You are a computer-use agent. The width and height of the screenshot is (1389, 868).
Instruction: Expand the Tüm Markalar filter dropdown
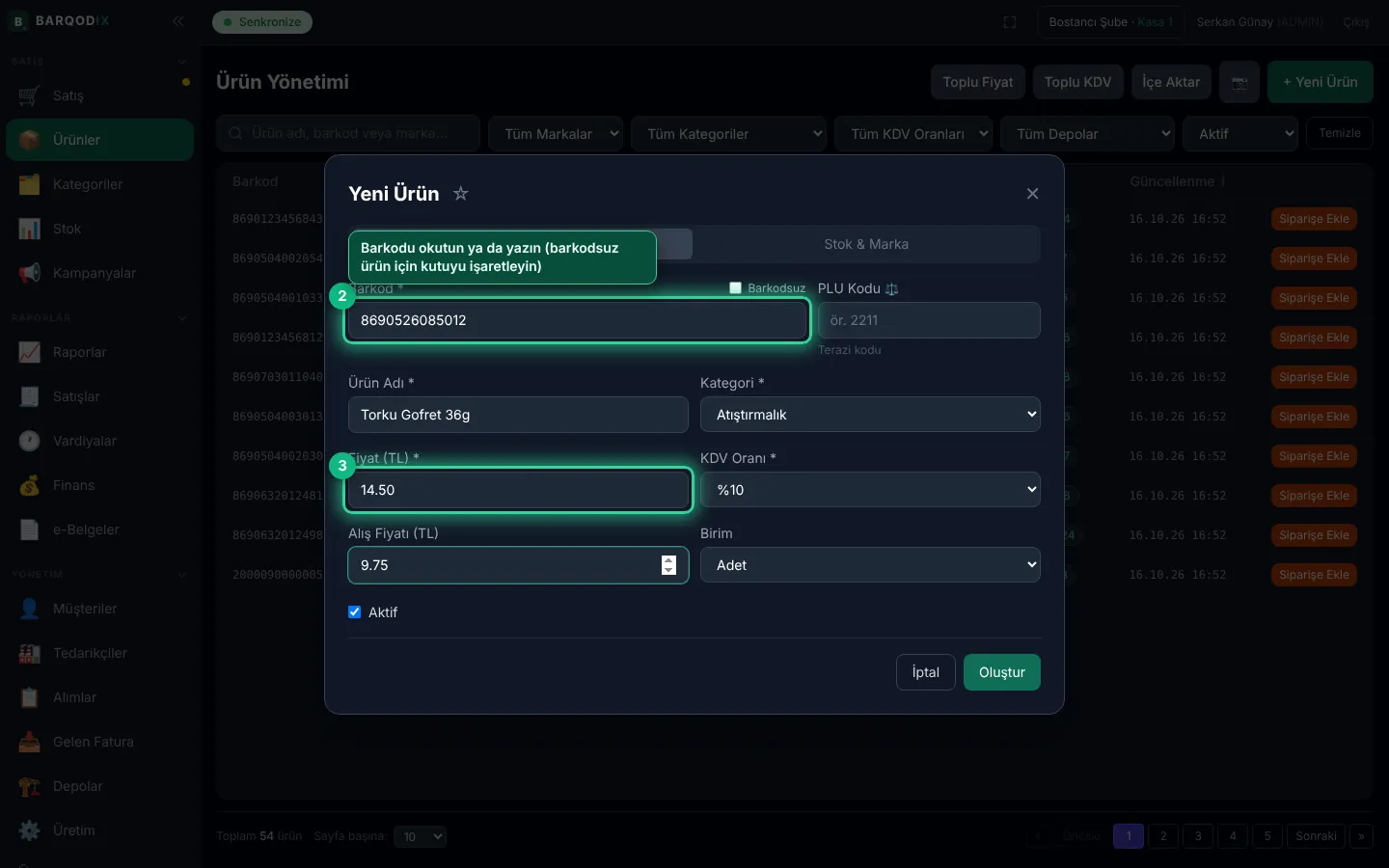click(557, 134)
